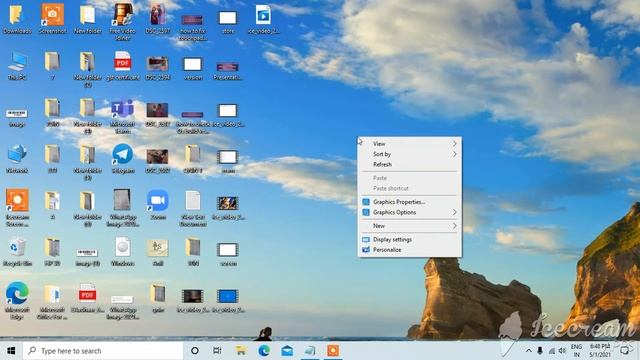Expand the Graphics Options submenu

pyautogui.click(x=410, y=212)
